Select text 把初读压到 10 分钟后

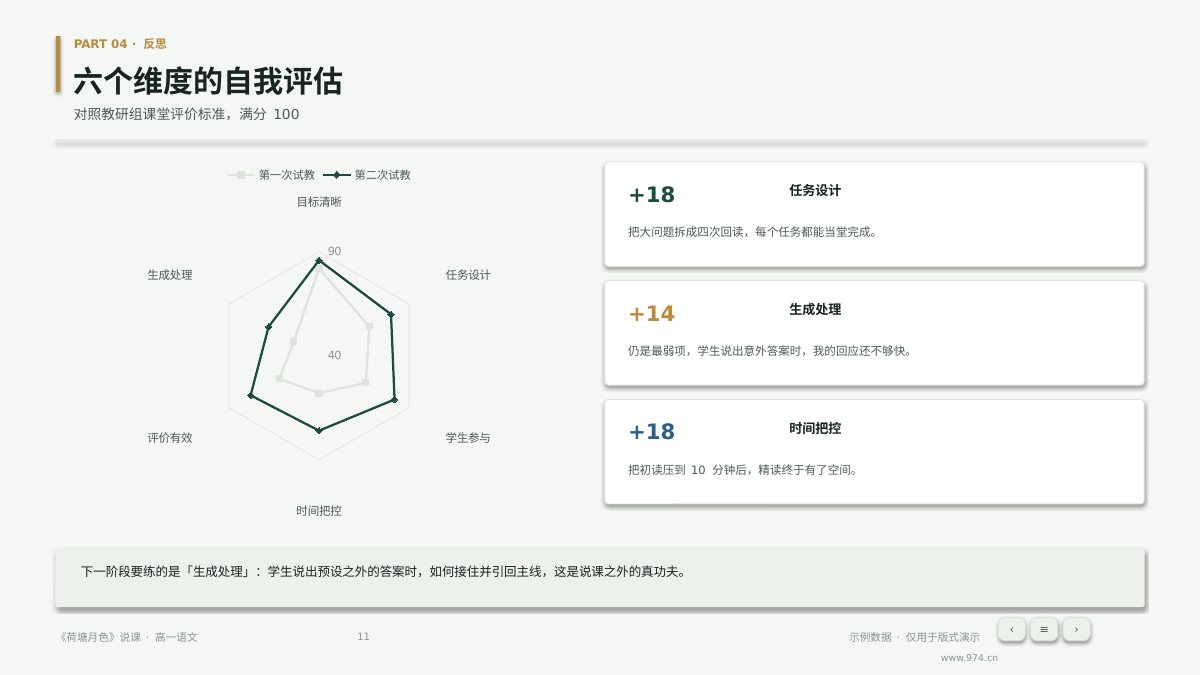(x=688, y=470)
